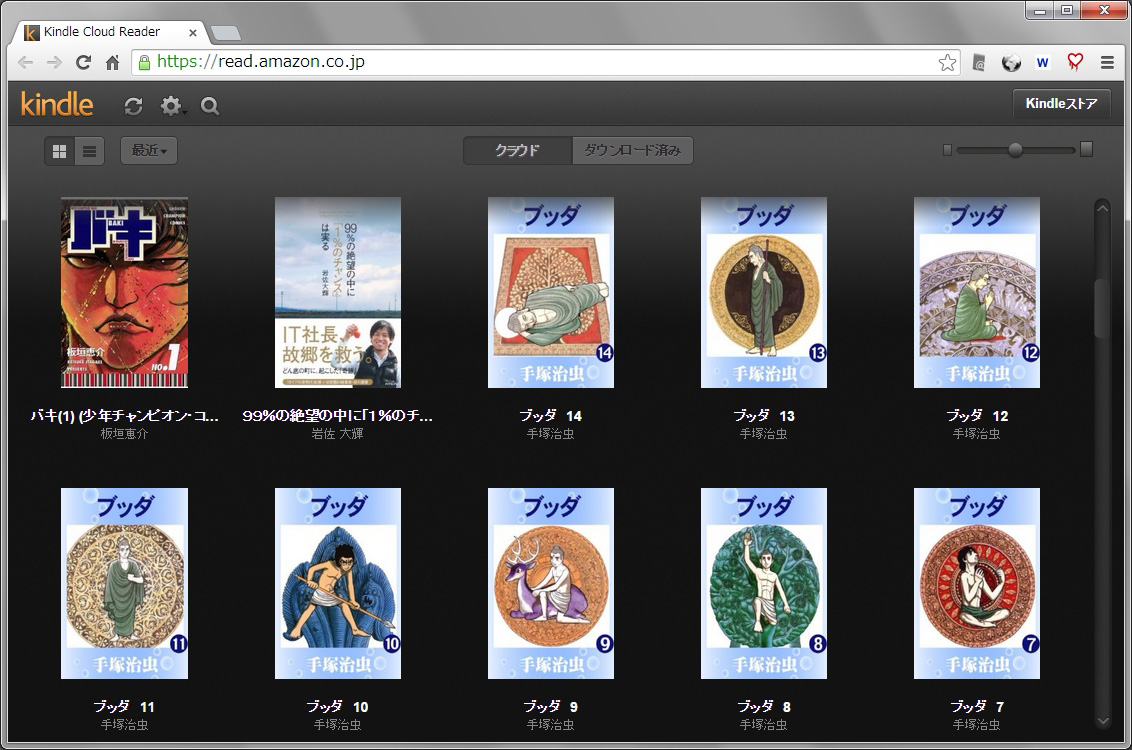Click the title text ブッダ 10

[x=338, y=707]
